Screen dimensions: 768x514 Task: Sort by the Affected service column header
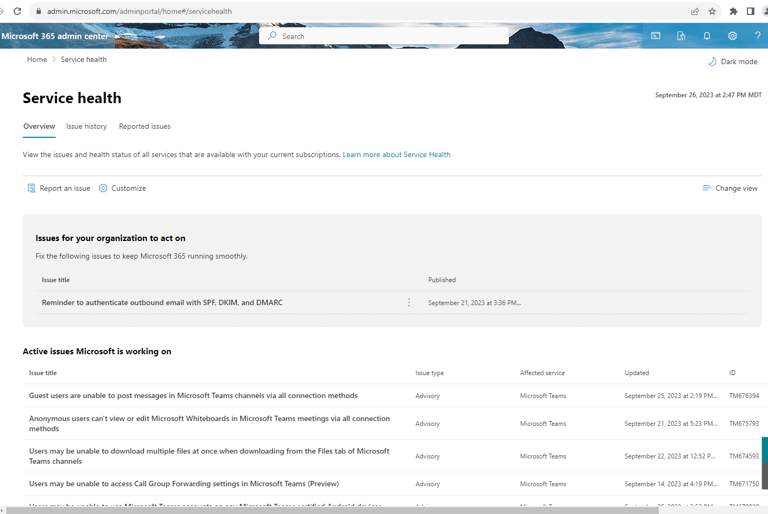coord(542,373)
